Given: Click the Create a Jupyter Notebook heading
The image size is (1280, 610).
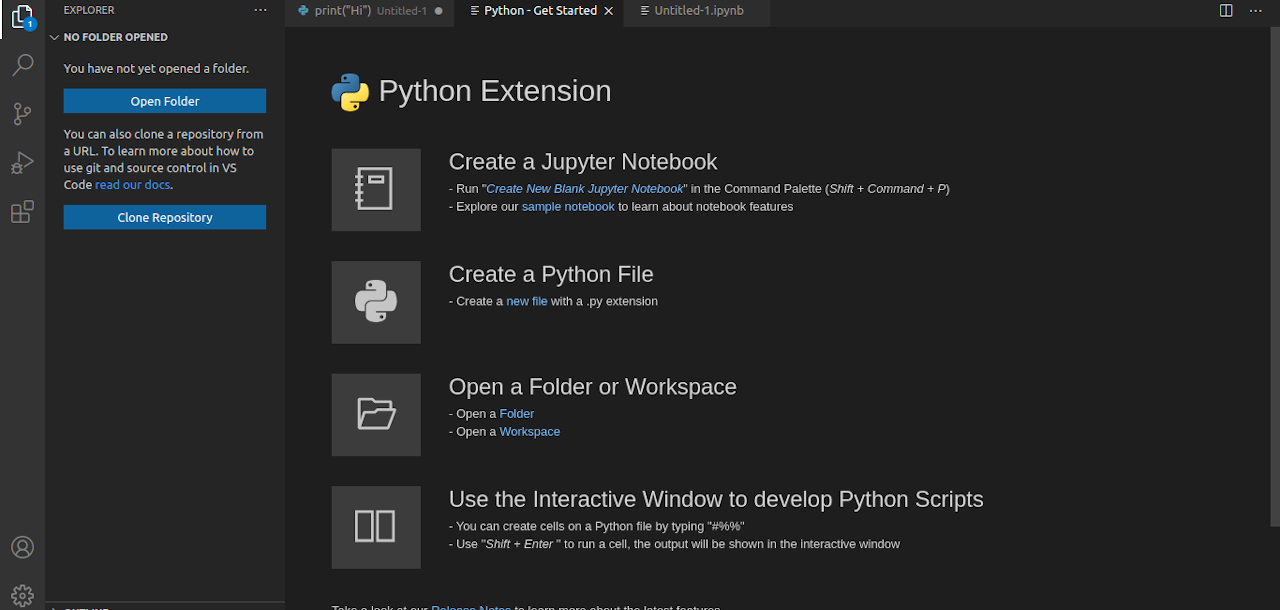Looking at the screenshot, I should pos(583,162).
